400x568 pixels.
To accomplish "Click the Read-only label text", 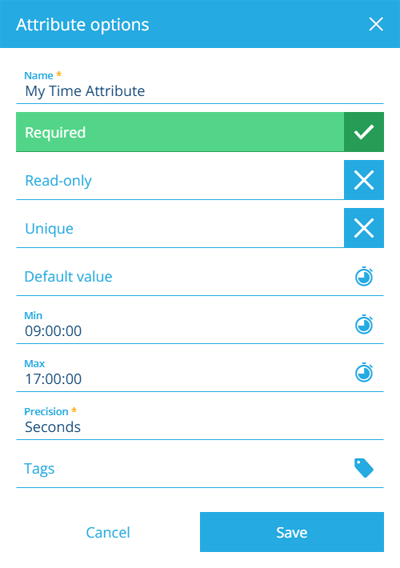I will [58, 181].
